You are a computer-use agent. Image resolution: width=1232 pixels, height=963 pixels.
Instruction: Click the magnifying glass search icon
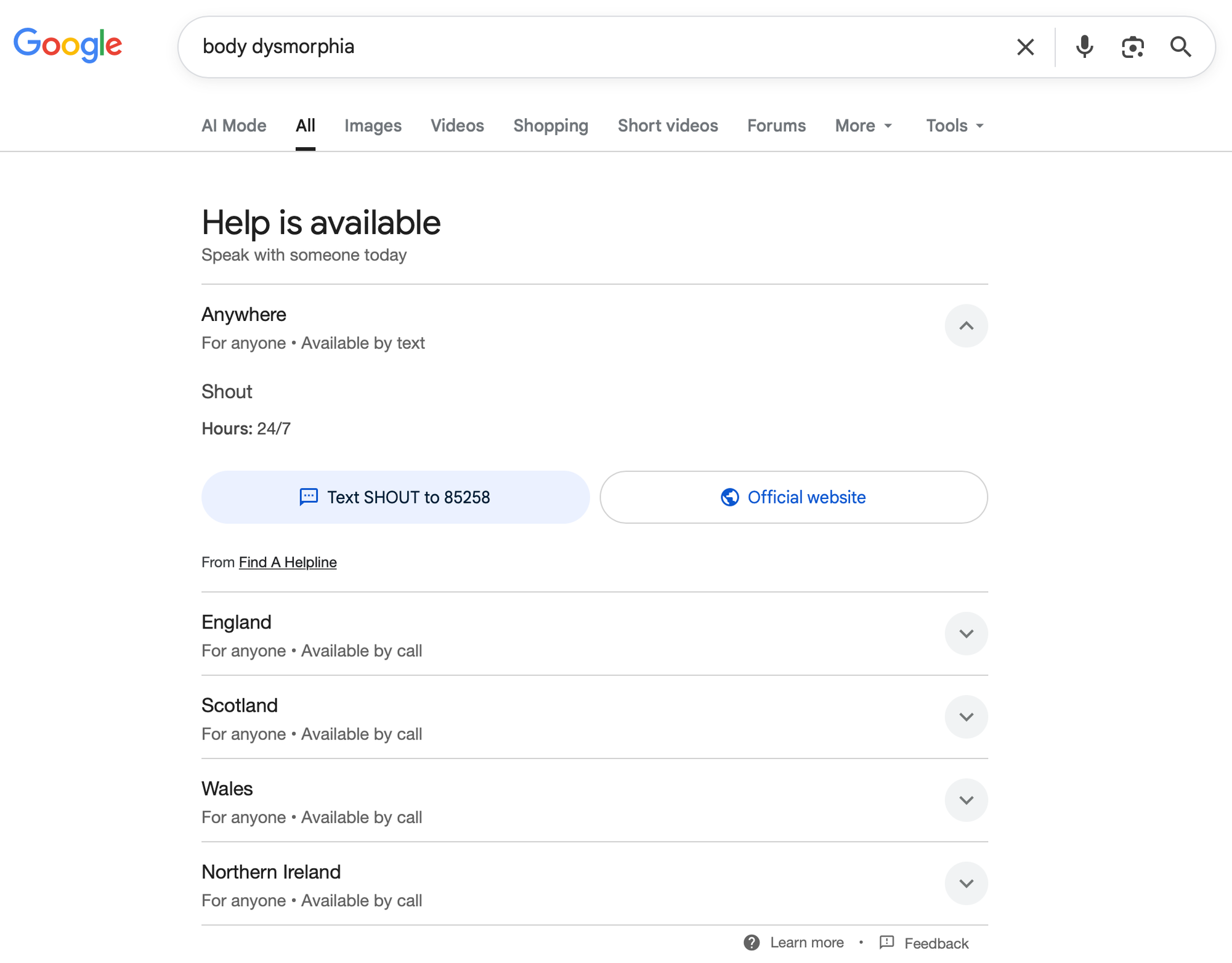tap(1180, 47)
